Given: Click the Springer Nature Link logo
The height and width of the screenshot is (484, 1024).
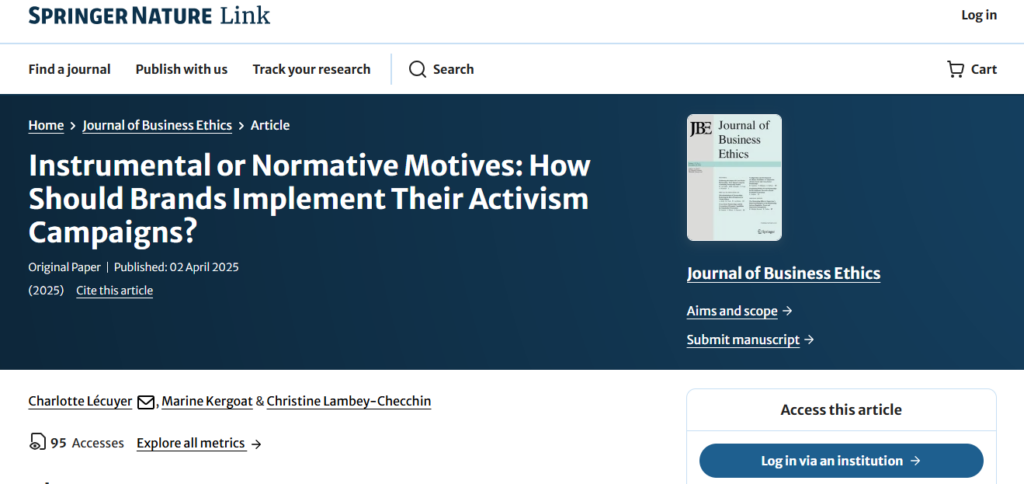Looking at the screenshot, I should point(149,15).
